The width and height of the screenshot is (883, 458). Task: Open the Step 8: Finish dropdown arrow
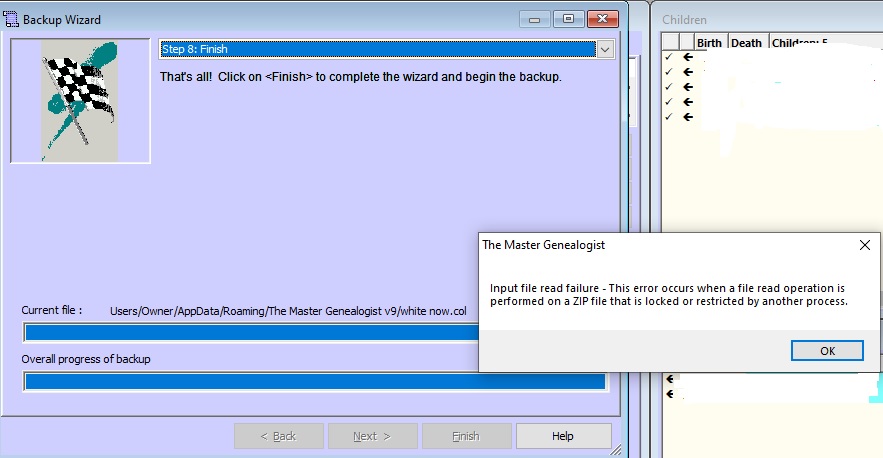[605, 50]
